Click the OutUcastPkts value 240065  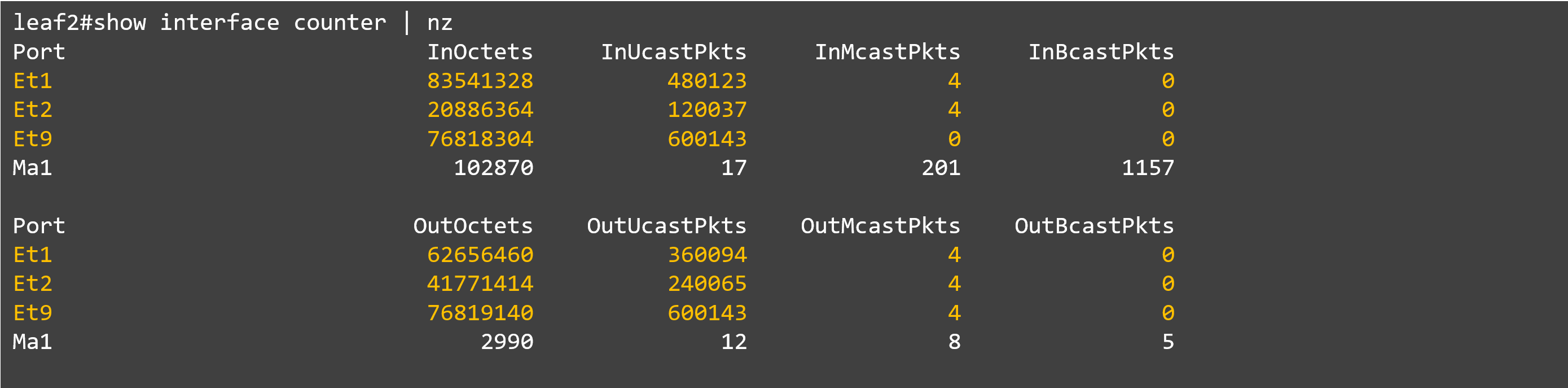[706, 284]
